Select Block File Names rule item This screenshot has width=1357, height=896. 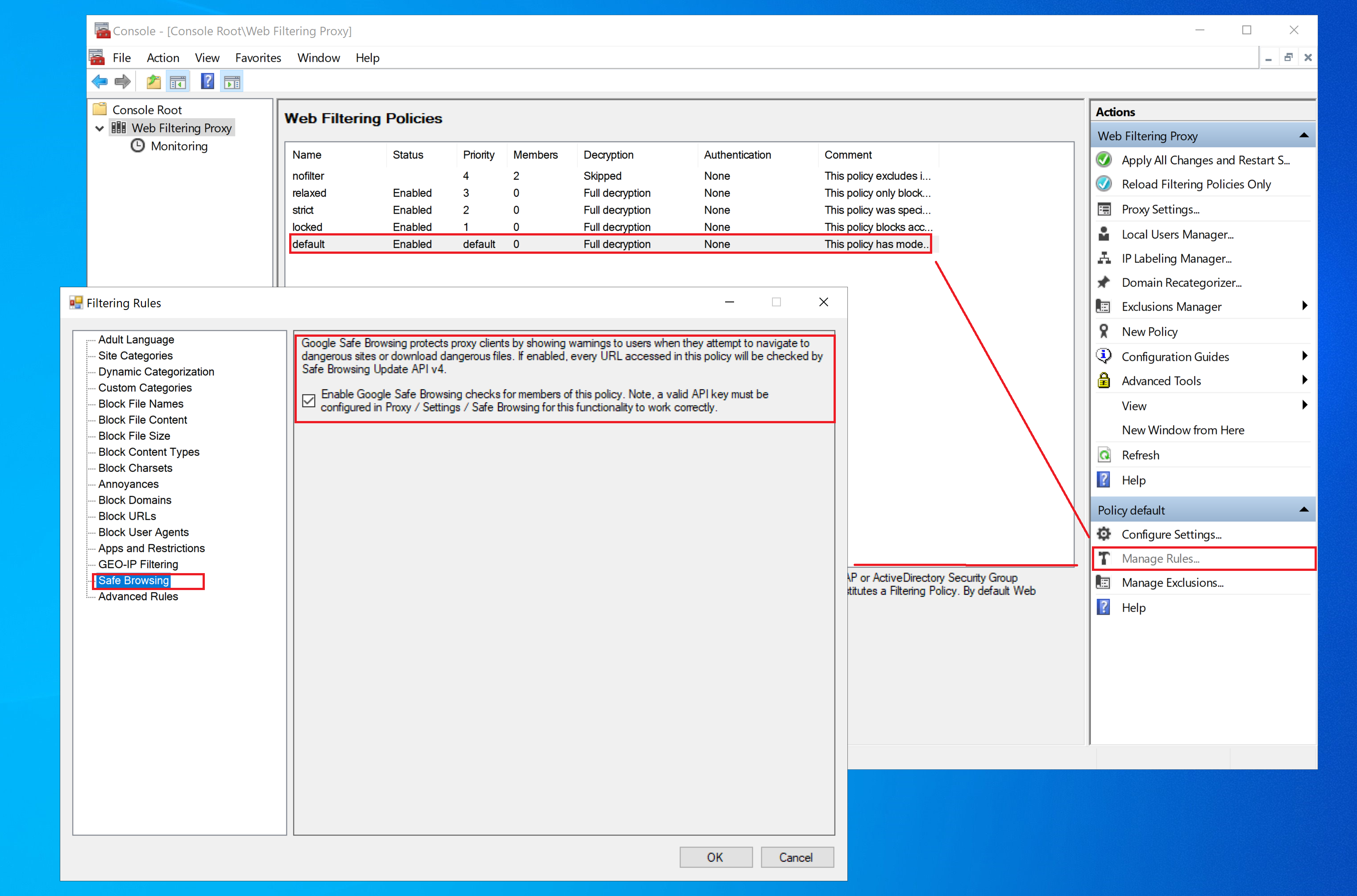(141, 404)
